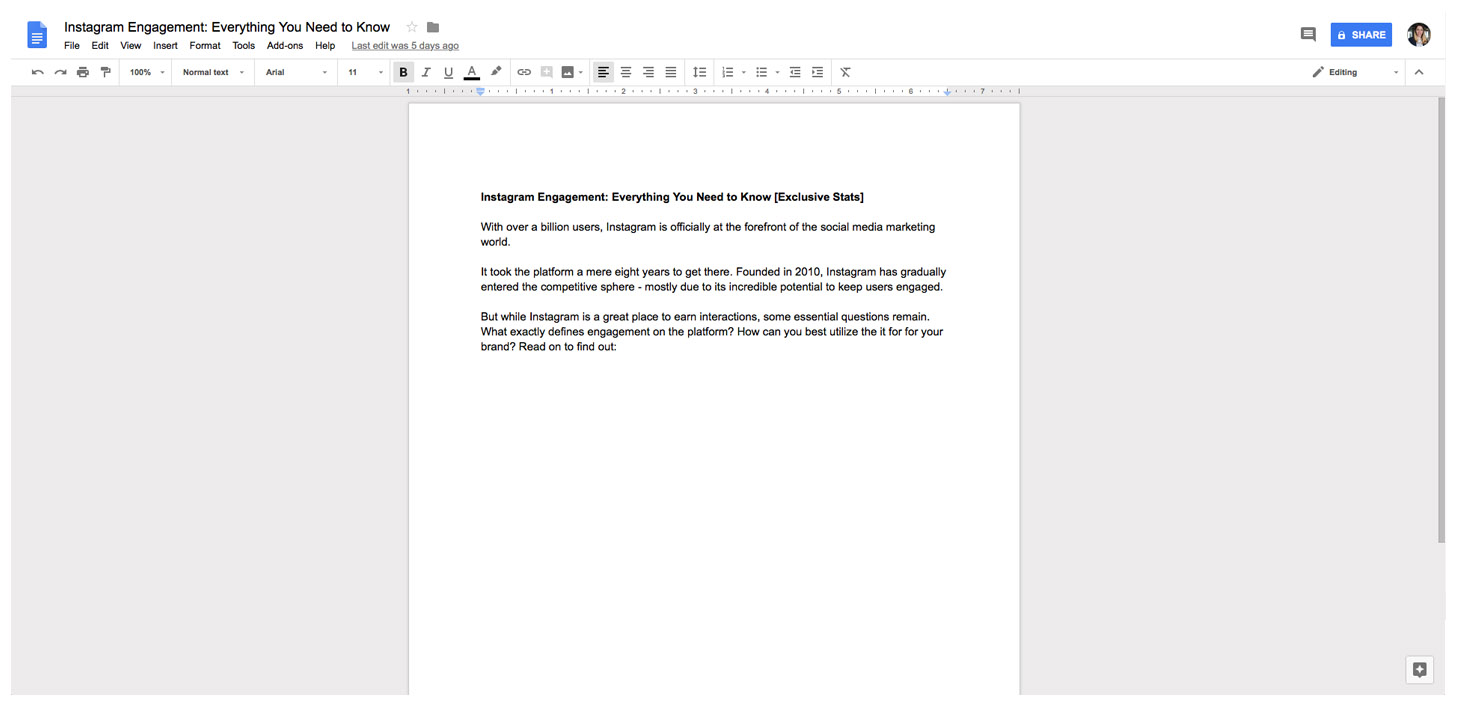Image resolution: width=1460 pixels, height=711 pixels.
Task: Open the Arial font dropdown
Action: click(x=296, y=72)
